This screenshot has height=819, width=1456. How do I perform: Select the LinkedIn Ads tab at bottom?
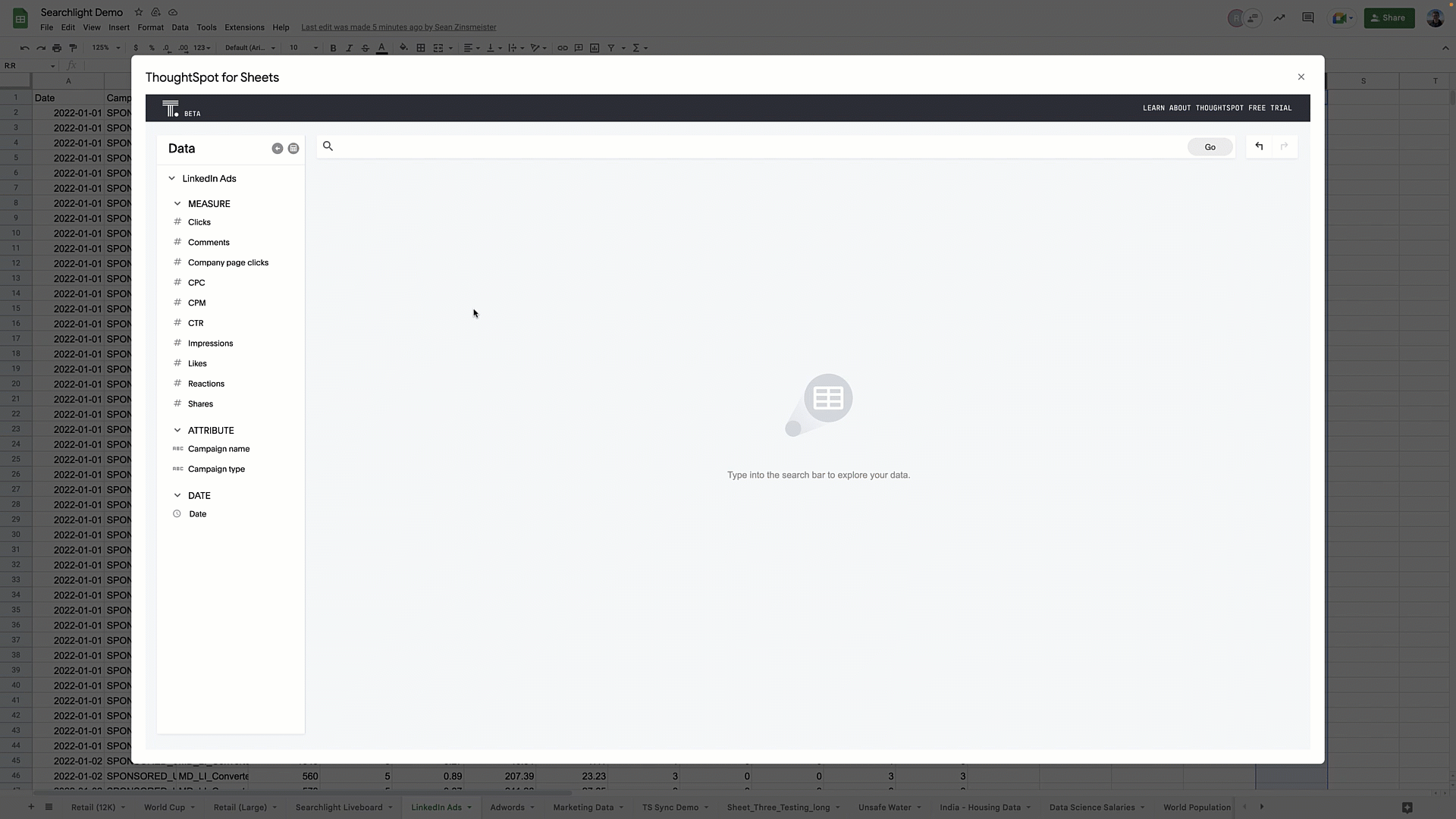(x=436, y=807)
